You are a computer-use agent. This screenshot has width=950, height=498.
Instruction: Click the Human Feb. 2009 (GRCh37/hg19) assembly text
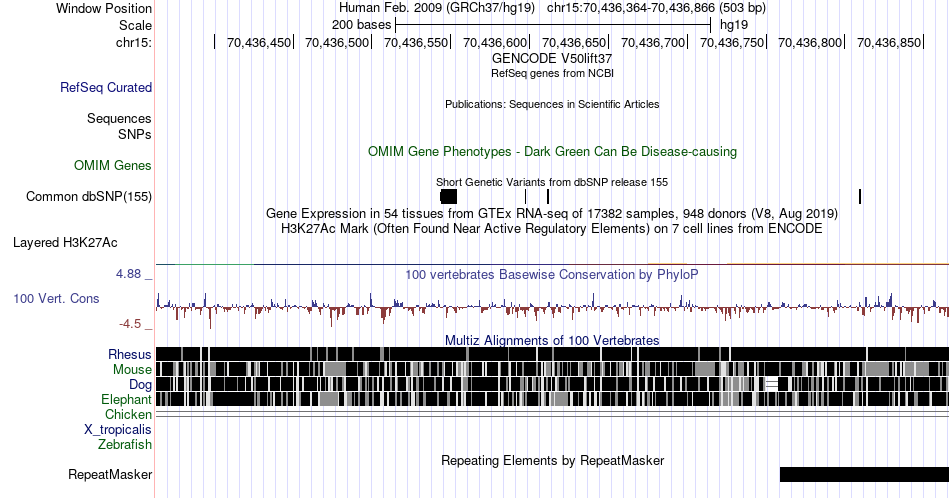pyautogui.click(x=437, y=8)
